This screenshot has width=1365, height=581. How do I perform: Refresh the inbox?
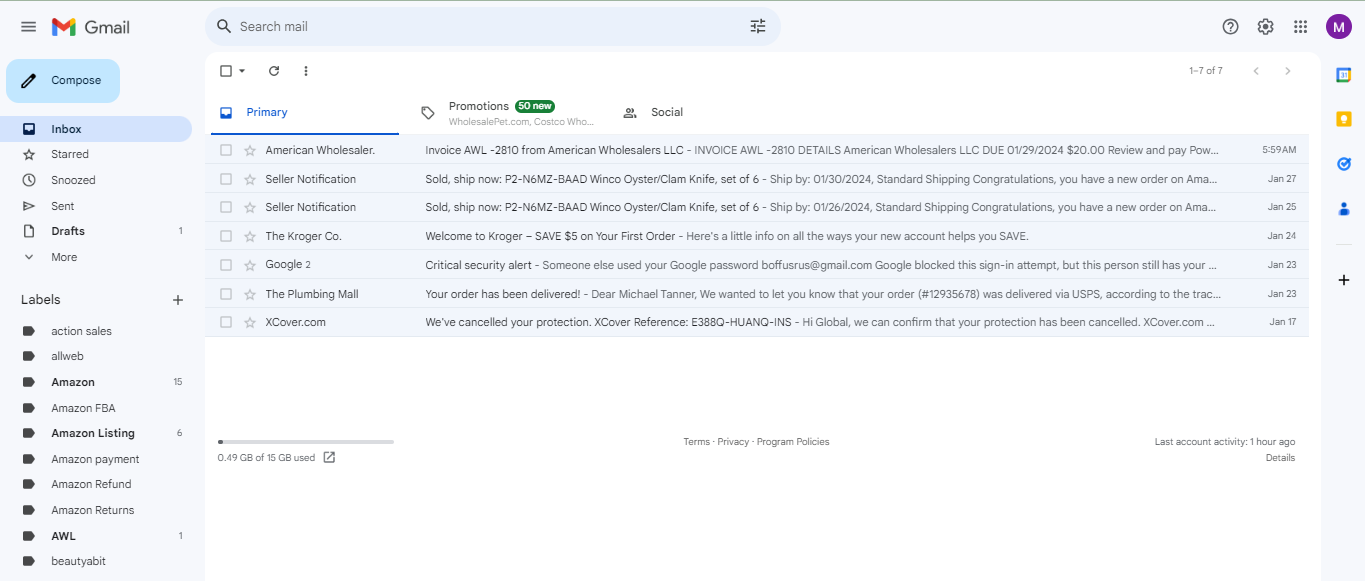coord(274,71)
